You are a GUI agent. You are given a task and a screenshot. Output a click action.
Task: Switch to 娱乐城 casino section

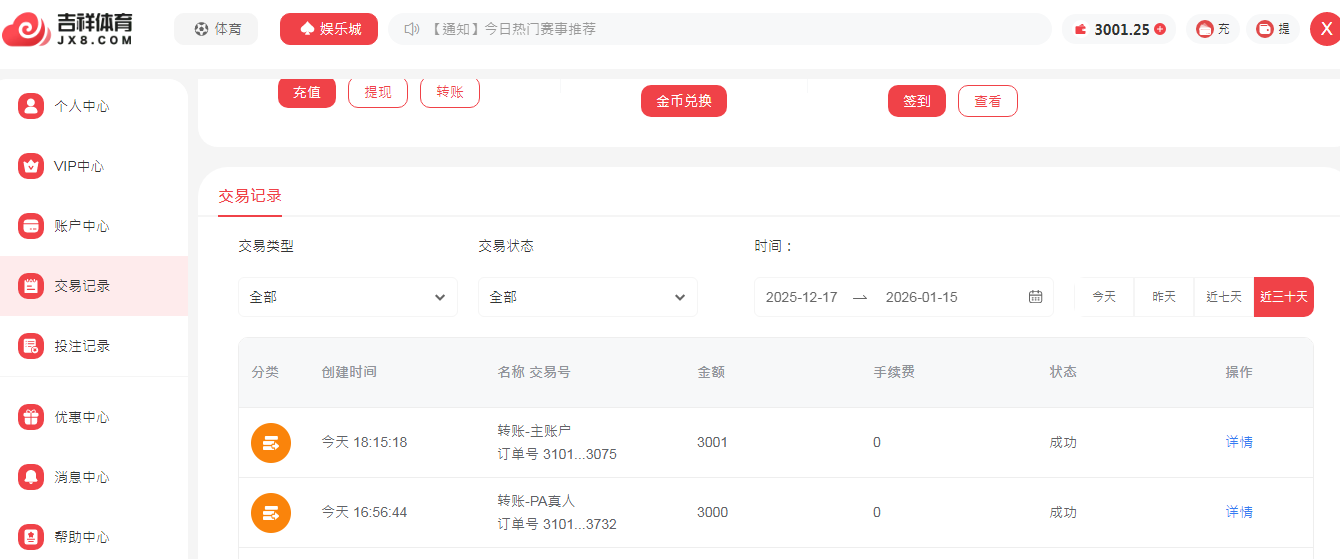[328, 29]
